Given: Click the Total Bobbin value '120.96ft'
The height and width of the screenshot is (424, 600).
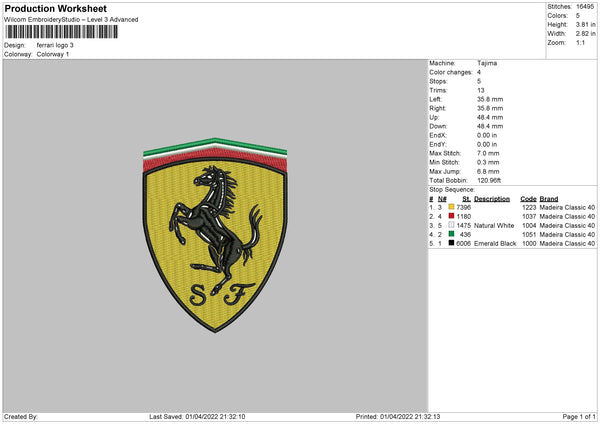Looking at the screenshot, I should click(x=489, y=181).
